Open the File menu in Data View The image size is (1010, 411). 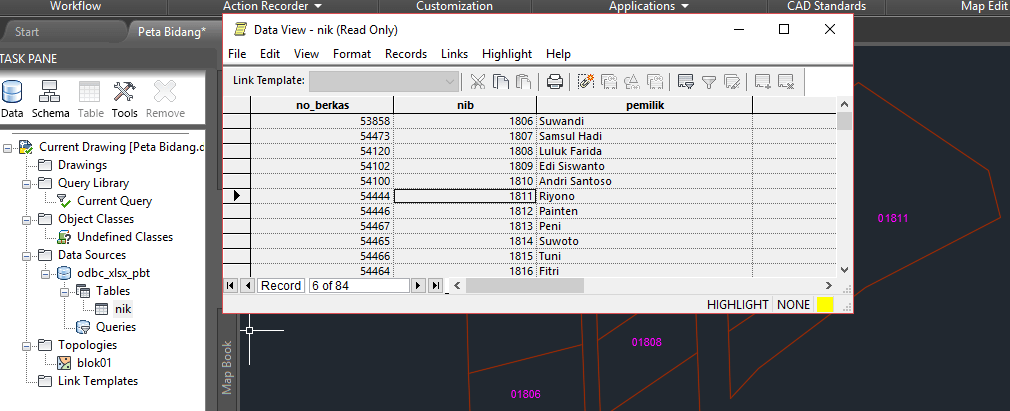tap(237, 54)
